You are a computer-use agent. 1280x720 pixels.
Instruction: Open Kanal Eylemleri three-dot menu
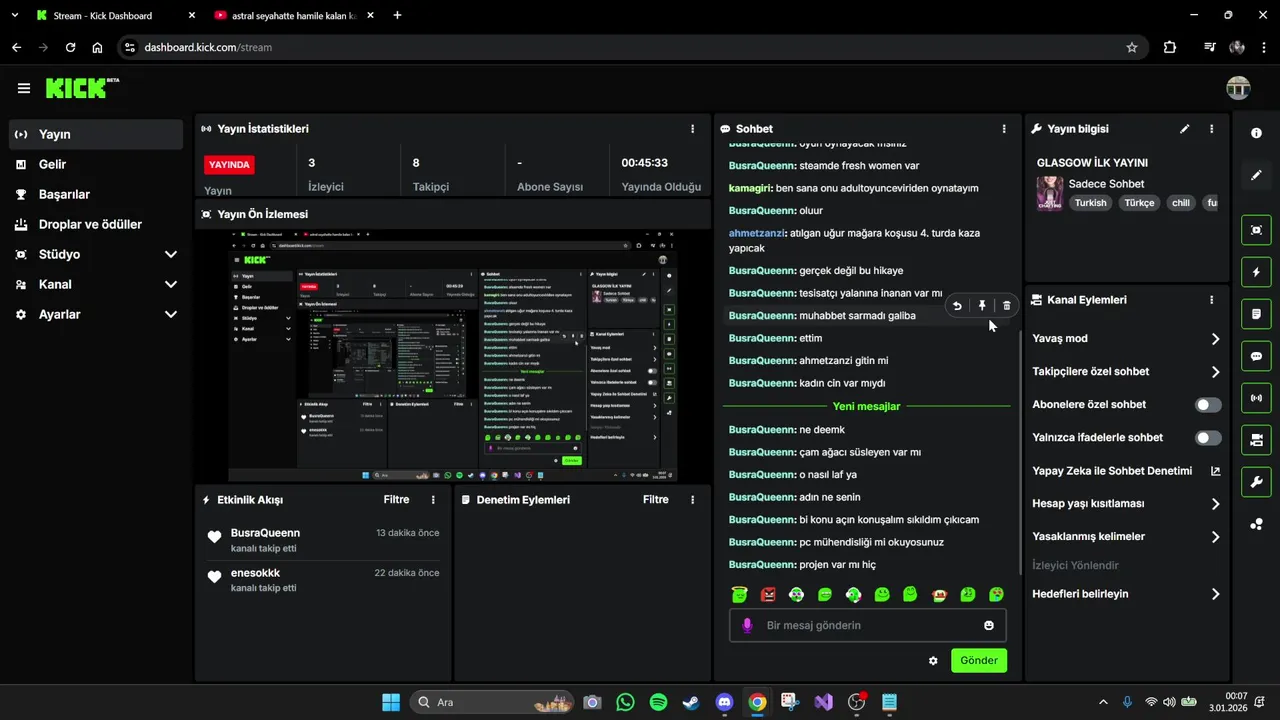pyautogui.click(x=1212, y=300)
